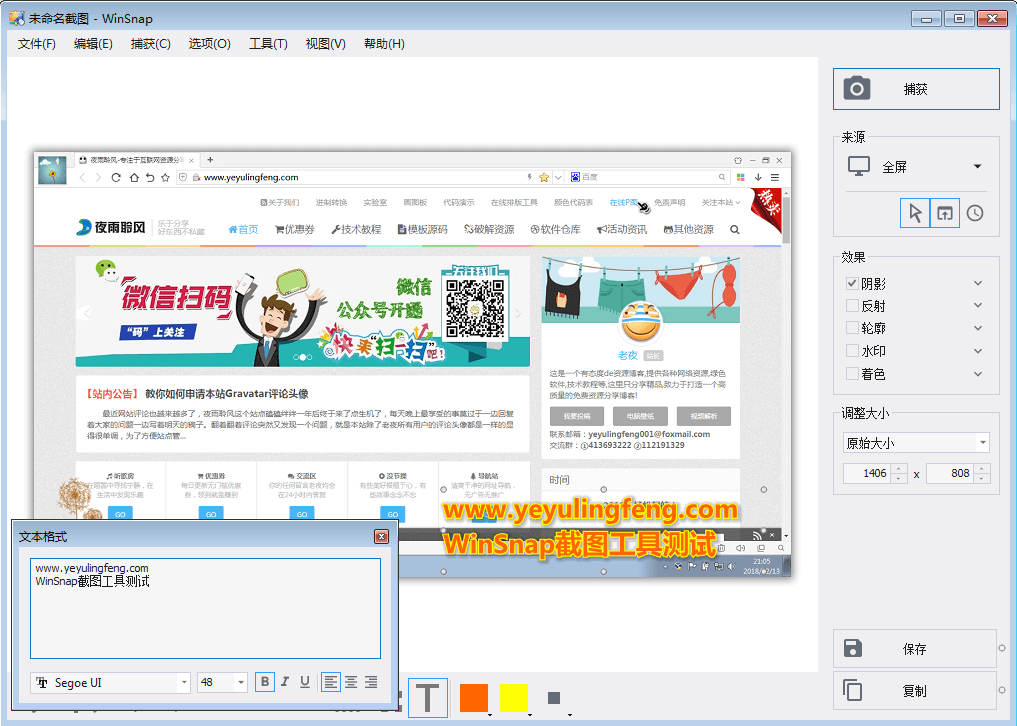Enable the Outline (轮廓) effect checkbox
This screenshot has height=726, width=1017.
pyautogui.click(x=852, y=328)
